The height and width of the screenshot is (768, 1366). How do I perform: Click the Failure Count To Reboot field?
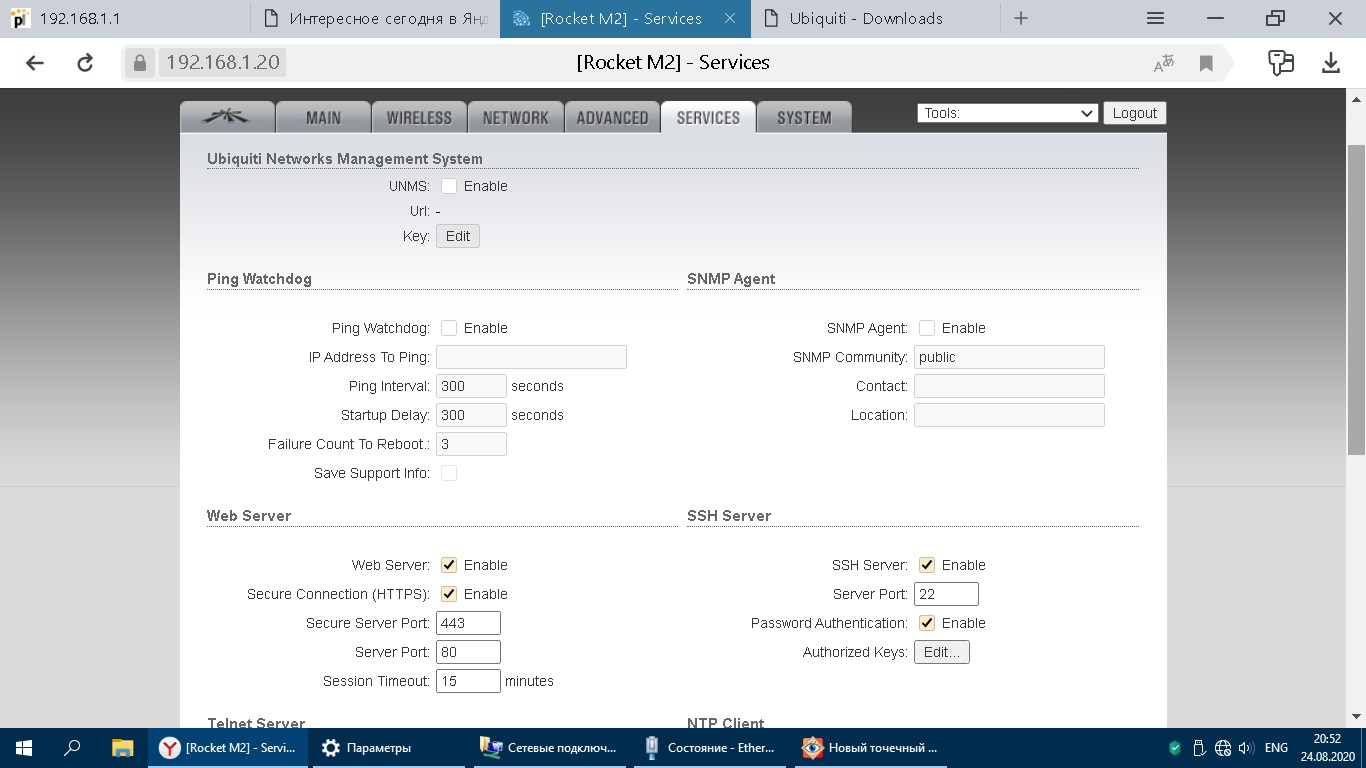coord(471,444)
